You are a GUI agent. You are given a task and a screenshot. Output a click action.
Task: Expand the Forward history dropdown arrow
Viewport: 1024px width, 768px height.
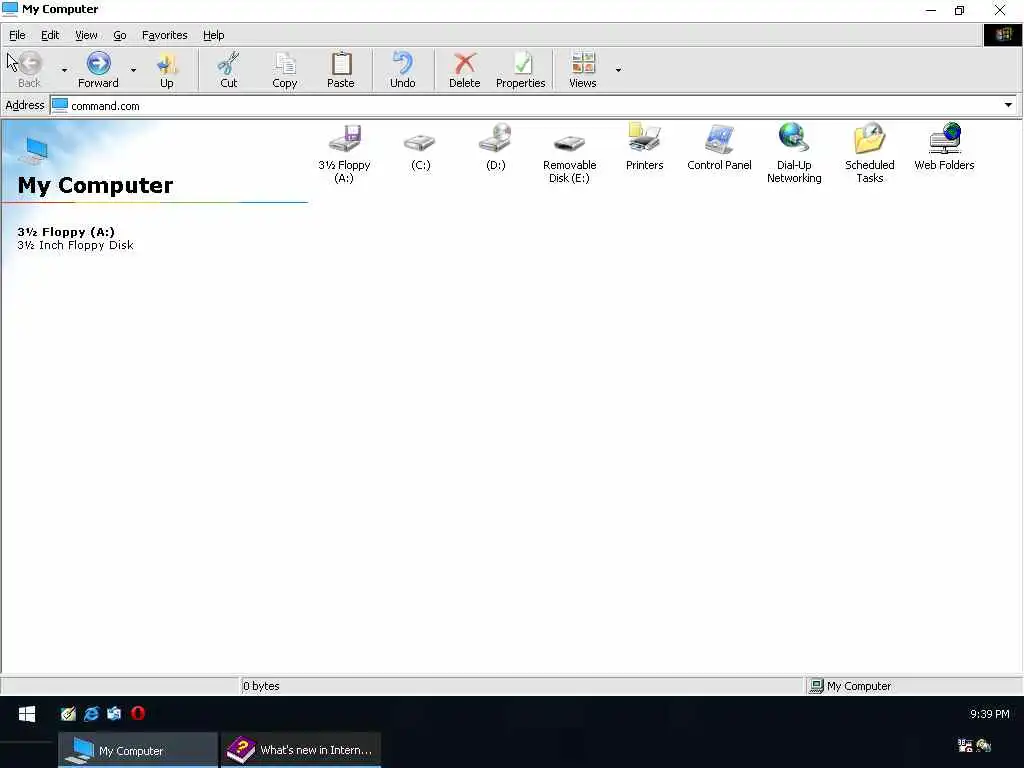coord(133,70)
